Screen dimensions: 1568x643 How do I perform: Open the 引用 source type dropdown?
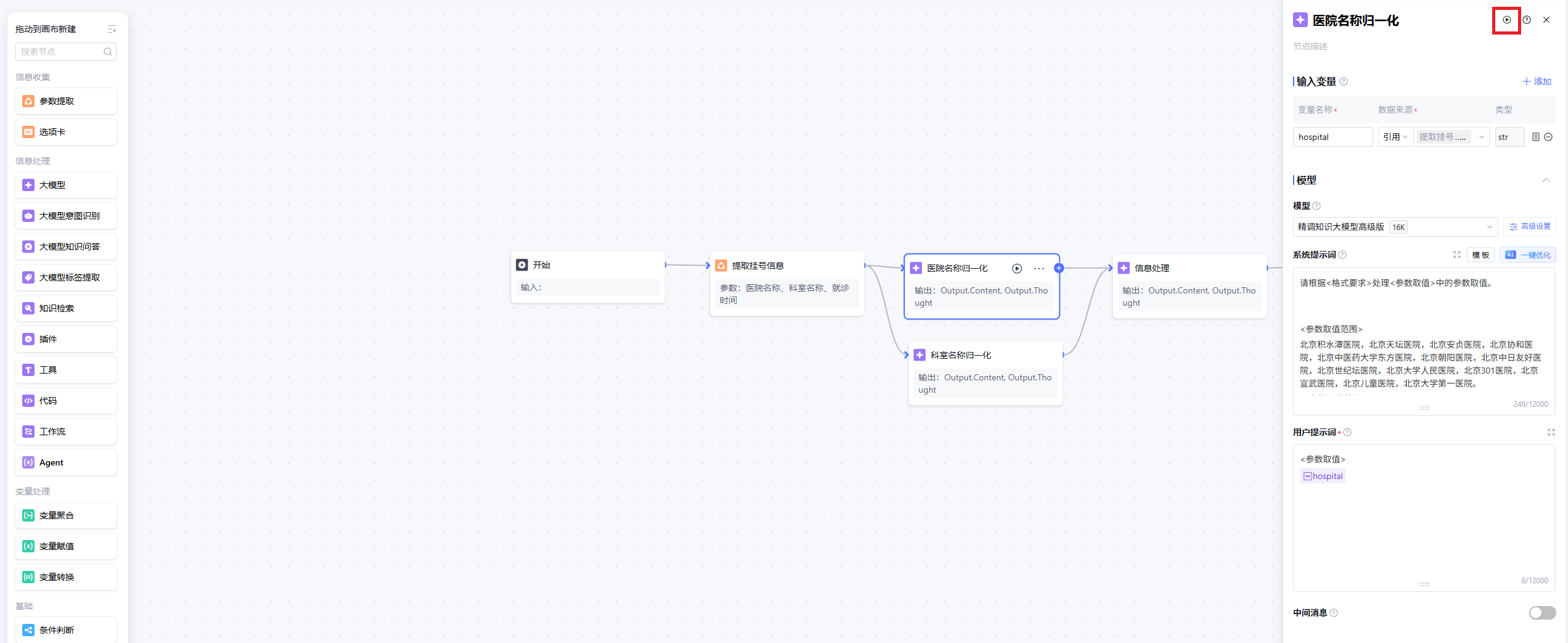(x=1395, y=137)
